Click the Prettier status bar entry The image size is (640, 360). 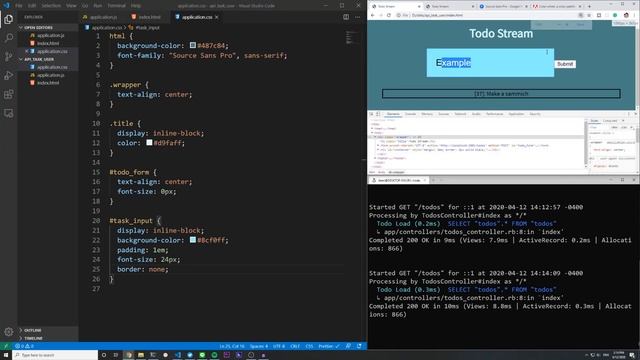coord(329,346)
